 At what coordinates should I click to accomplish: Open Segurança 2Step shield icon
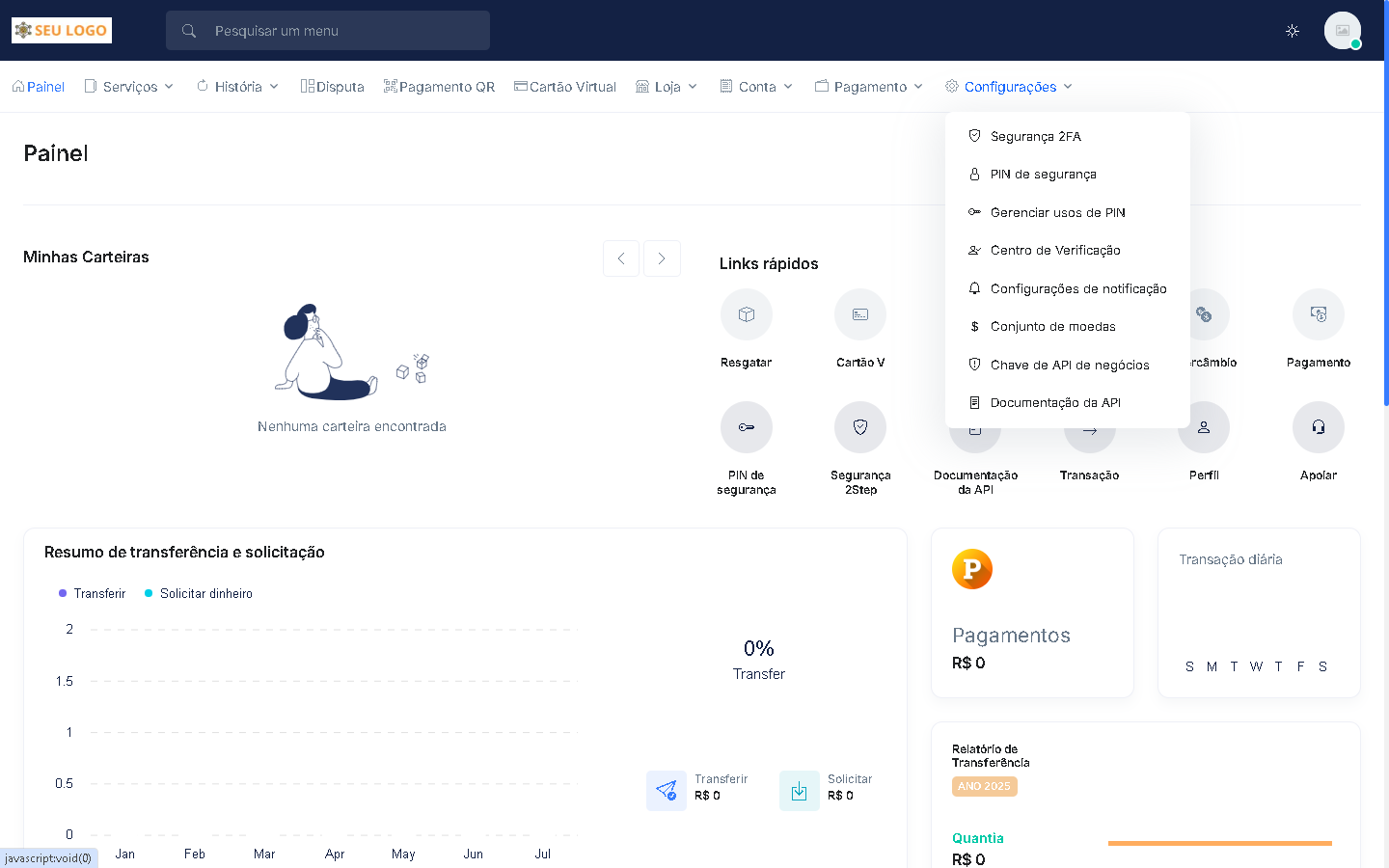pyautogui.click(x=859, y=427)
